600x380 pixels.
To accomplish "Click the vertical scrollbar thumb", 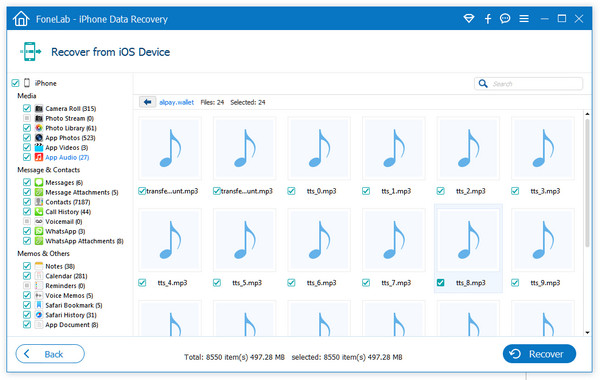I will pos(587,182).
